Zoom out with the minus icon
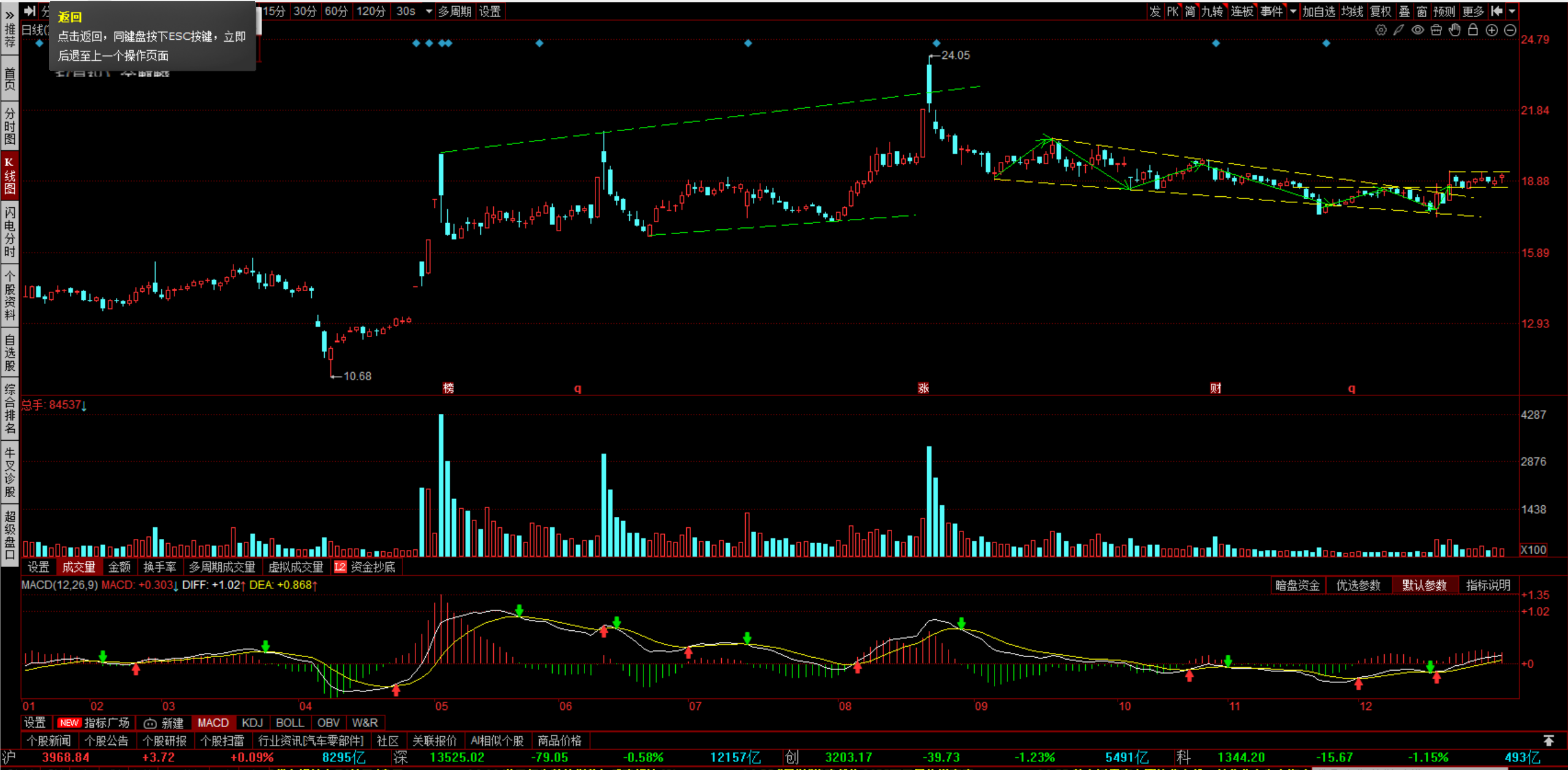Screen dimensions: 1568x770 point(1510,30)
